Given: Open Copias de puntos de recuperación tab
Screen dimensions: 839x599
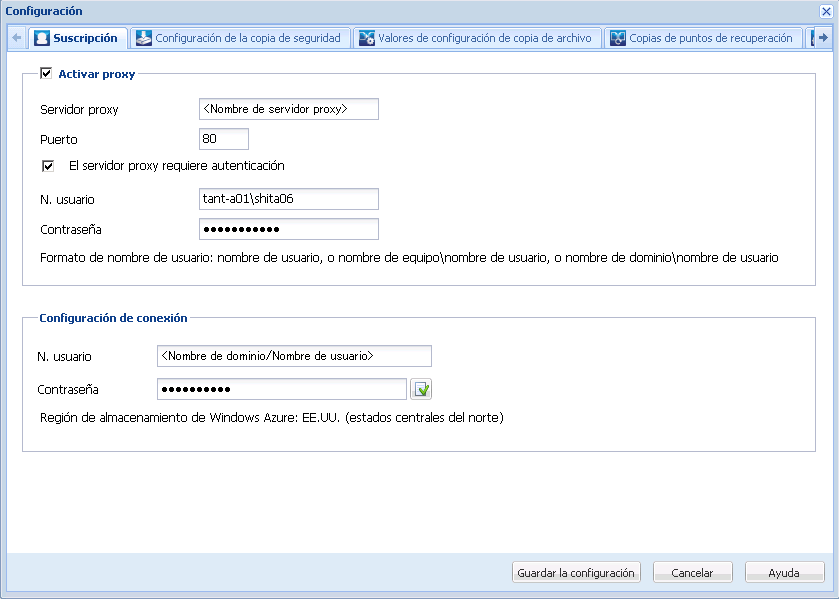Looking at the screenshot, I should click(704, 38).
